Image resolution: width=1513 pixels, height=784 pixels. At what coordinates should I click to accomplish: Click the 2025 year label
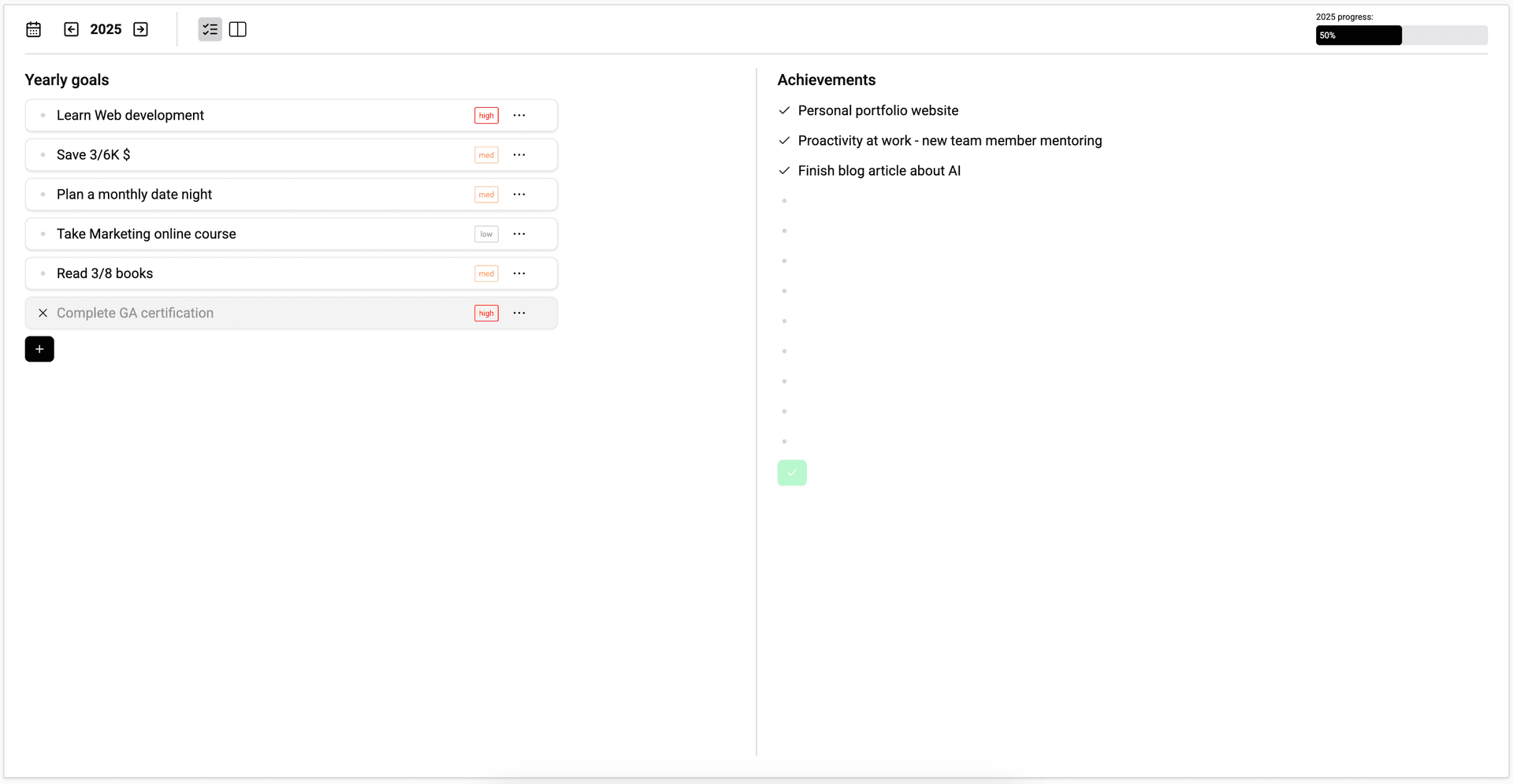point(106,29)
